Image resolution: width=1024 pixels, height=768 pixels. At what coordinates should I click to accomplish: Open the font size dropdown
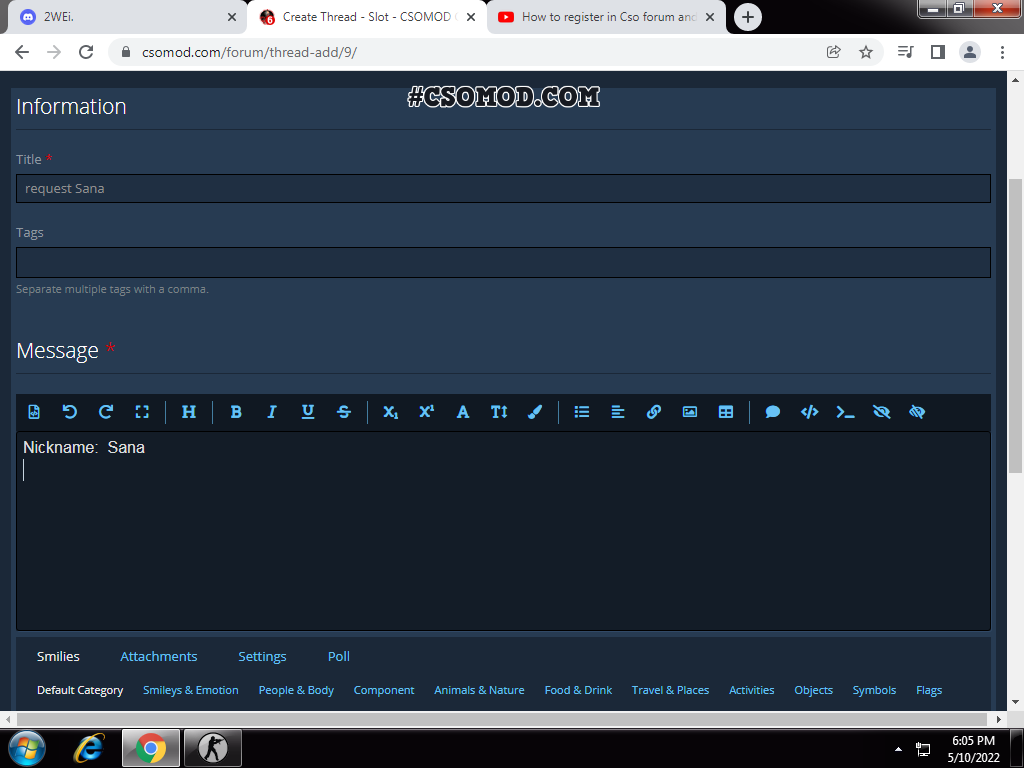(499, 412)
